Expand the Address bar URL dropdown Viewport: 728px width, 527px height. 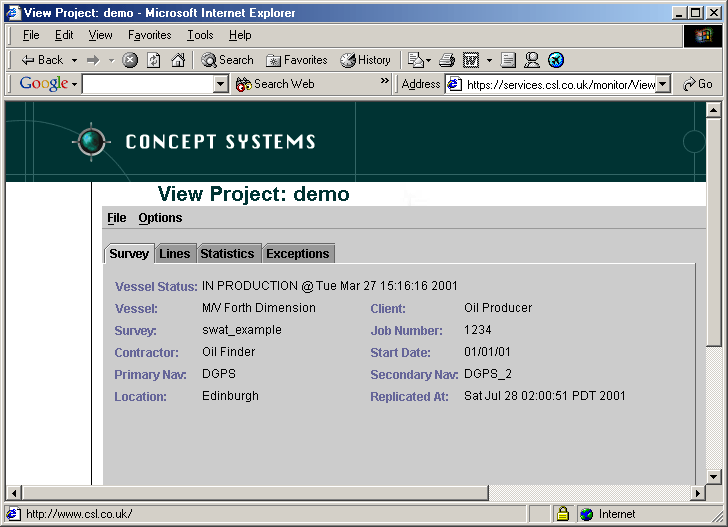click(x=662, y=85)
